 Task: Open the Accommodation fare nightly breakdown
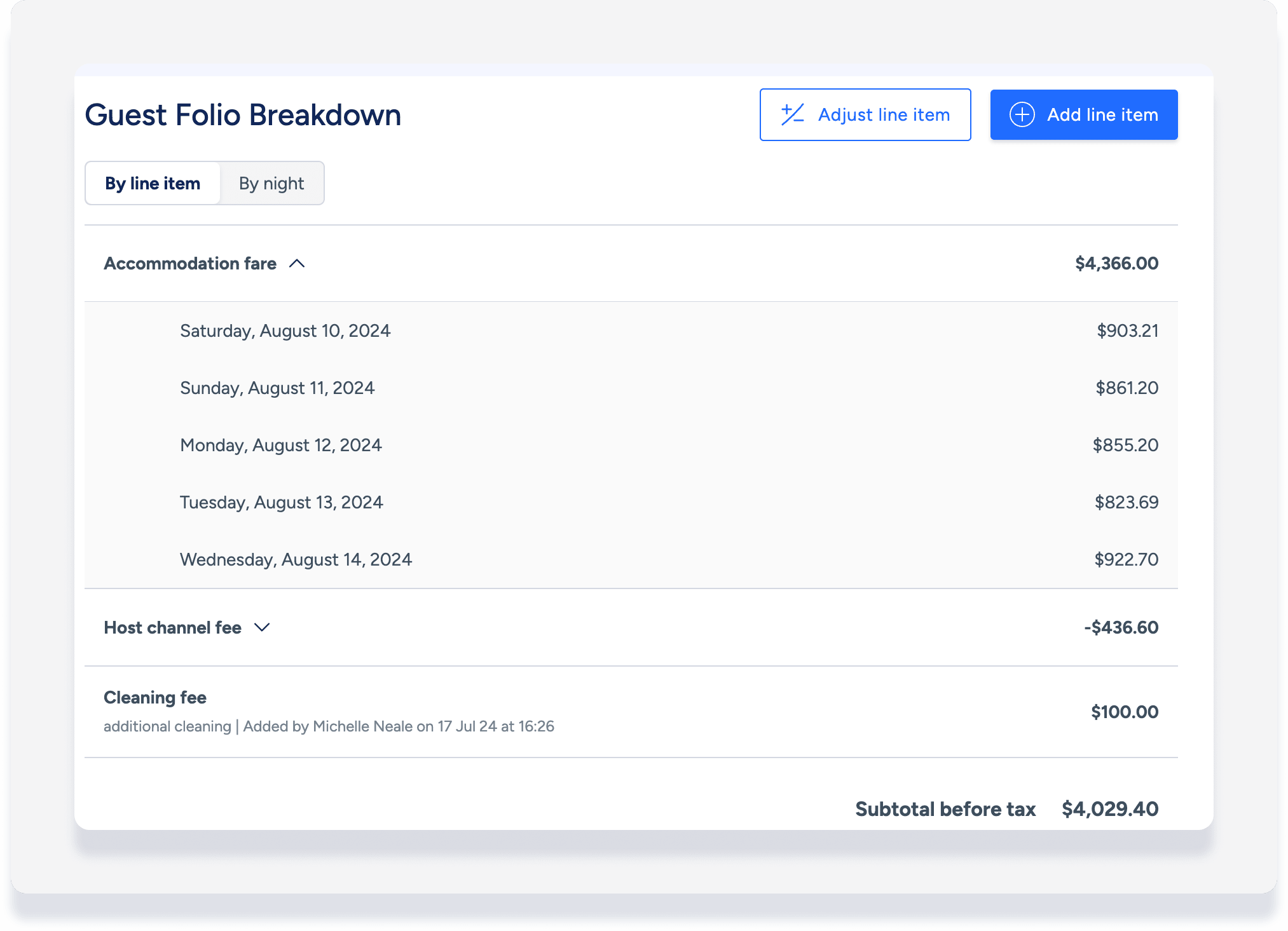pos(191,263)
